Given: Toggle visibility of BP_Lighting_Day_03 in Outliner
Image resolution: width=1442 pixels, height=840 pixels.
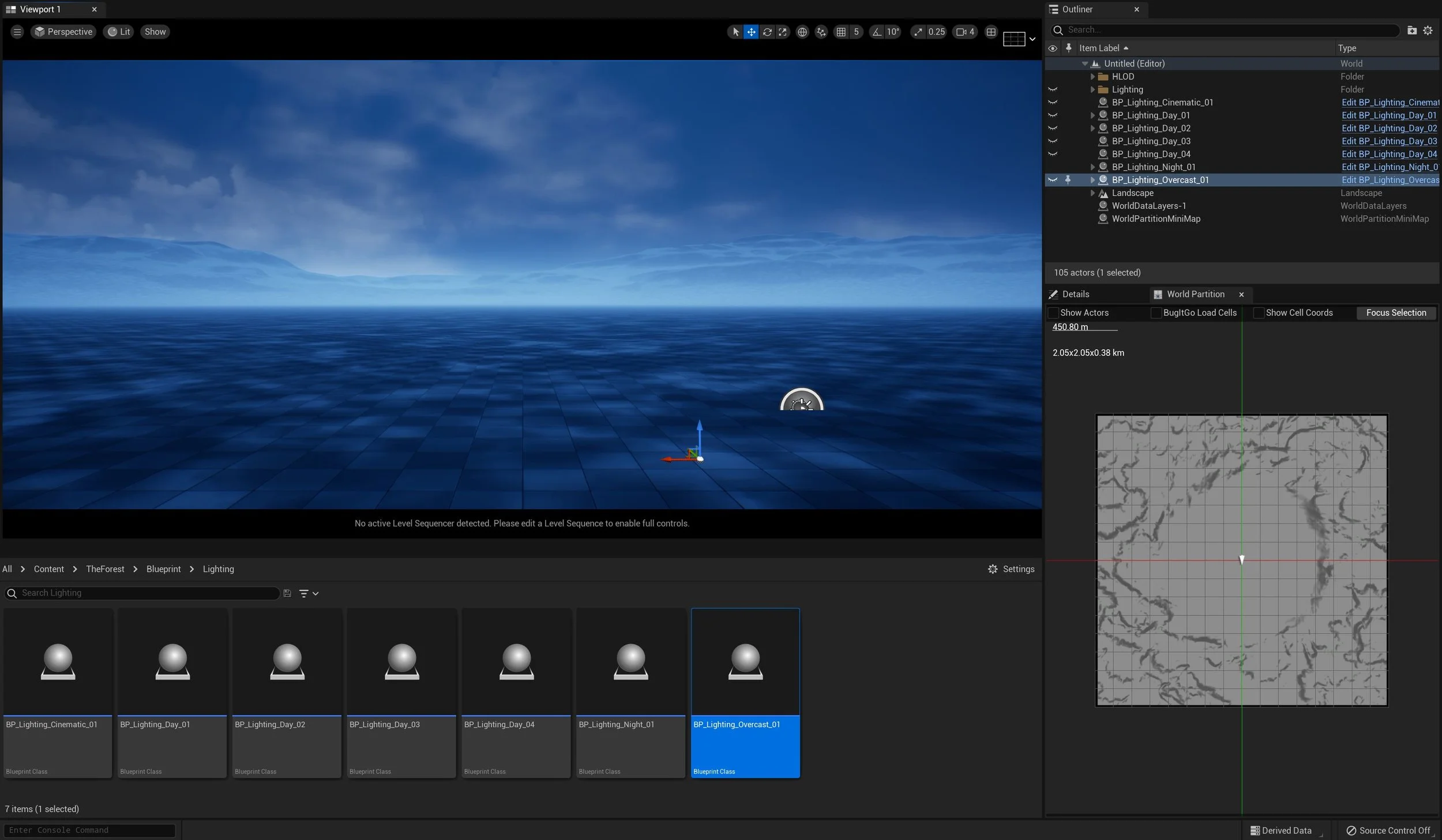Looking at the screenshot, I should (x=1053, y=141).
